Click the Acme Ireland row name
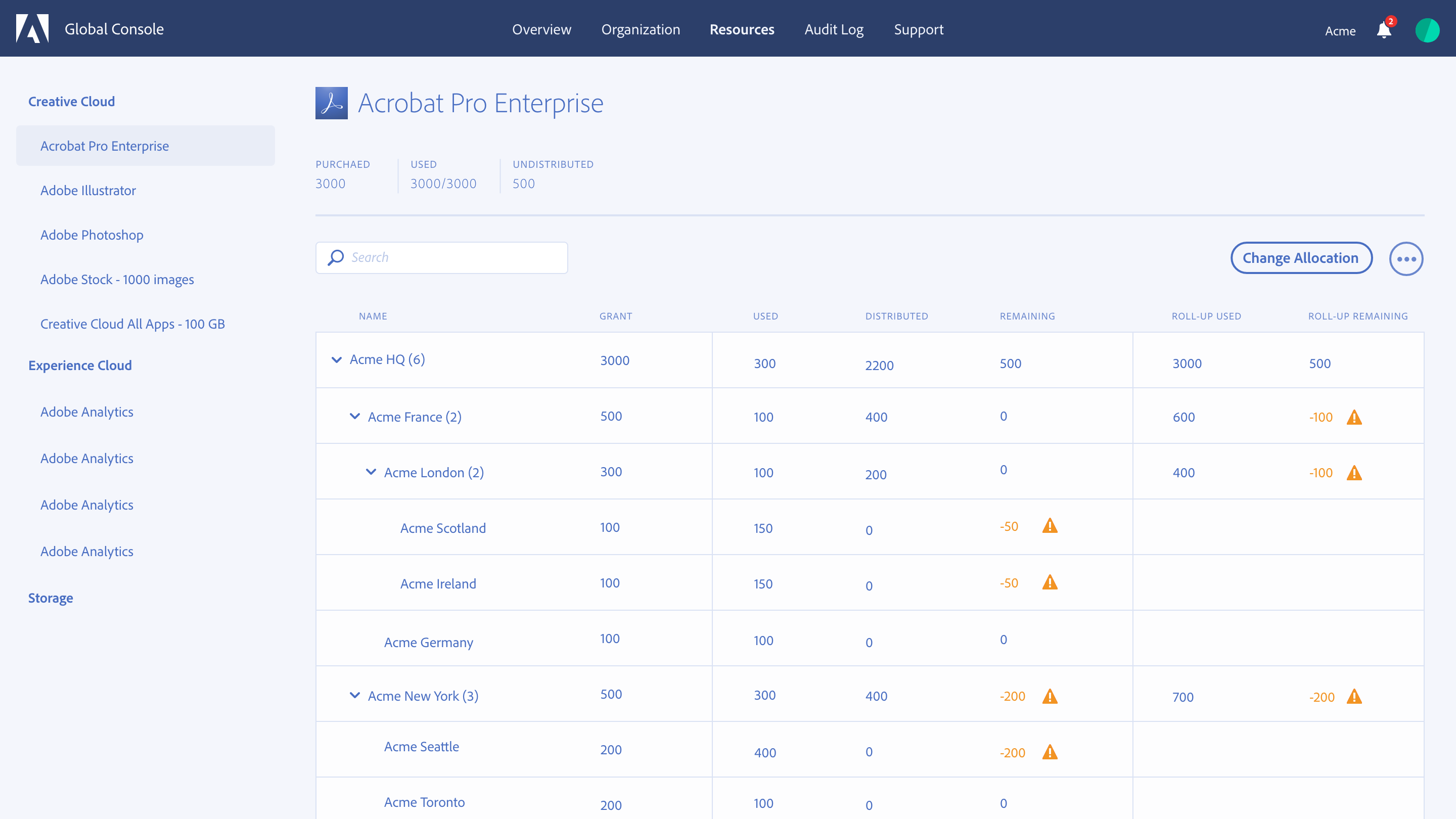The image size is (1456, 819). tap(438, 584)
